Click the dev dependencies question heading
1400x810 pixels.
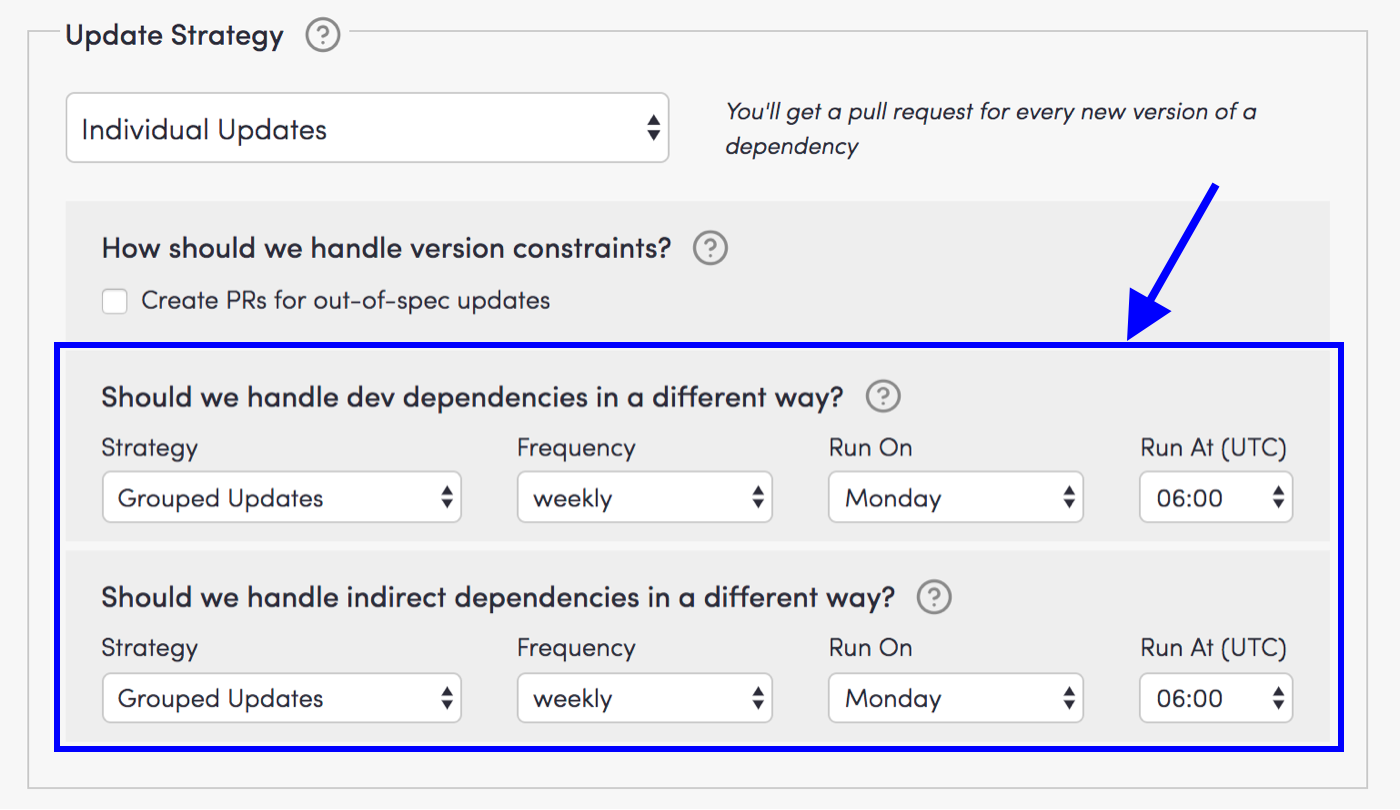coord(472,397)
